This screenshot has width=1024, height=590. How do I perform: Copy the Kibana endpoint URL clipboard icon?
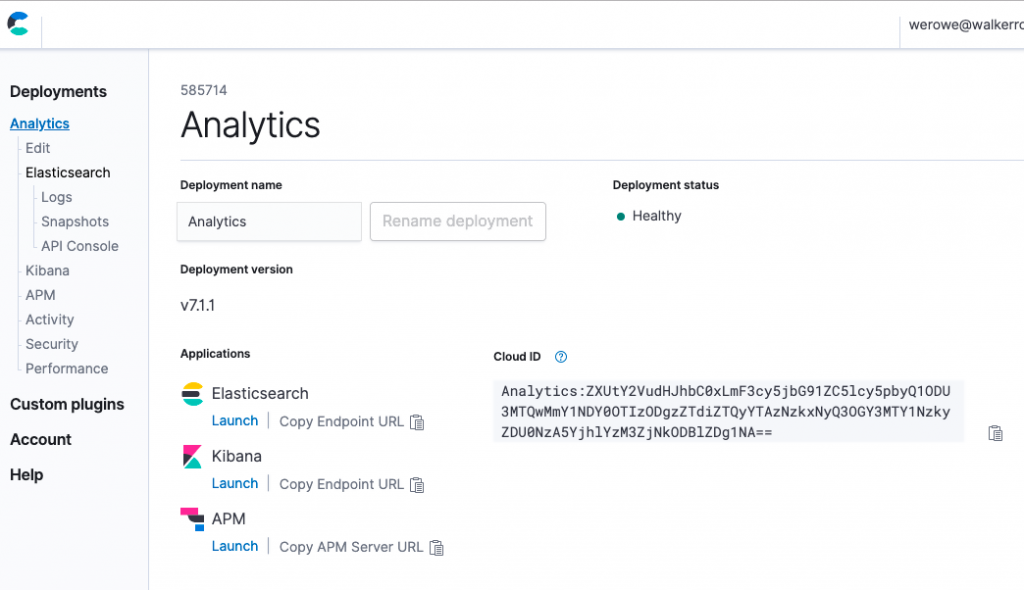(x=417, y=485)
